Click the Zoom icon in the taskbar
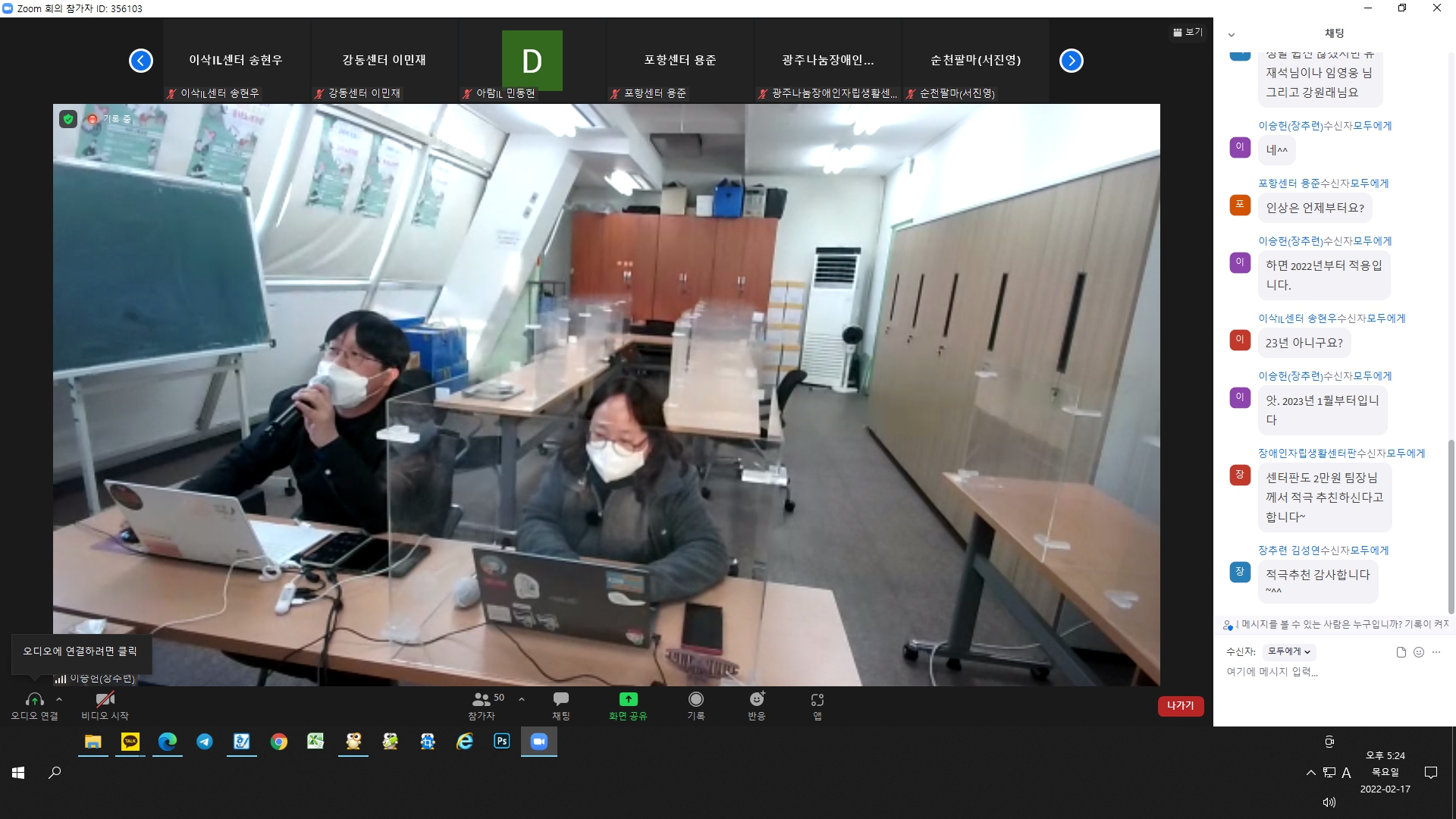The height and width of the screenshot is (819, 1456). click(x=539, y=742)
